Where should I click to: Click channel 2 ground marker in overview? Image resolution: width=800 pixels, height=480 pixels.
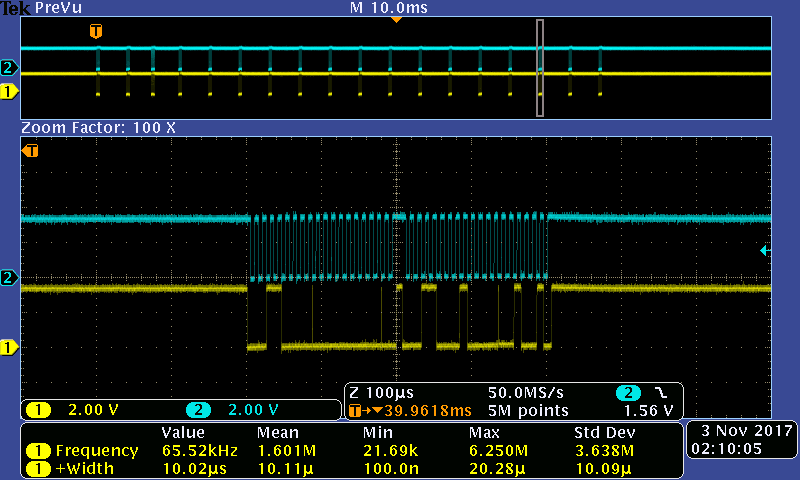9,67
